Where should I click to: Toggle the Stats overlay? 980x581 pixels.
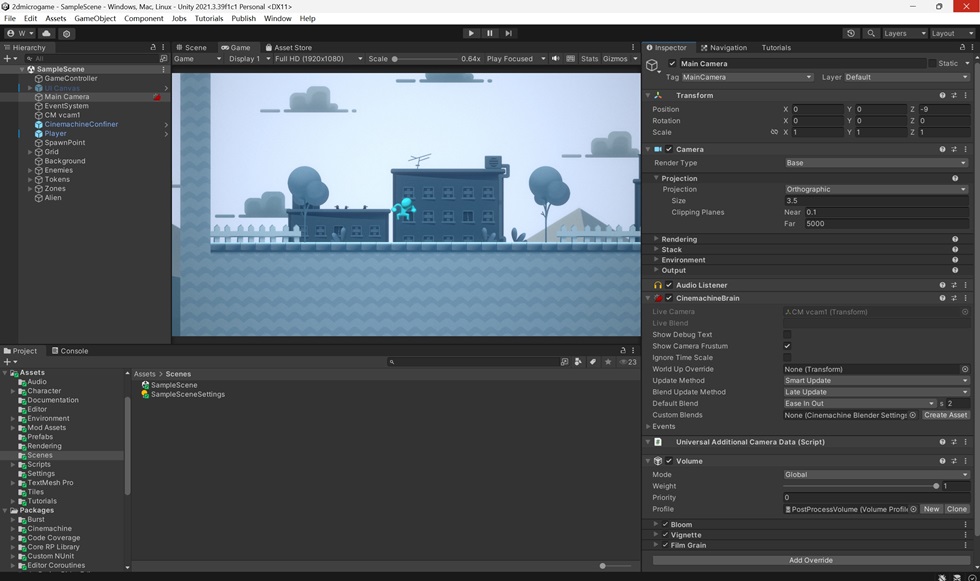pos(589,58)
